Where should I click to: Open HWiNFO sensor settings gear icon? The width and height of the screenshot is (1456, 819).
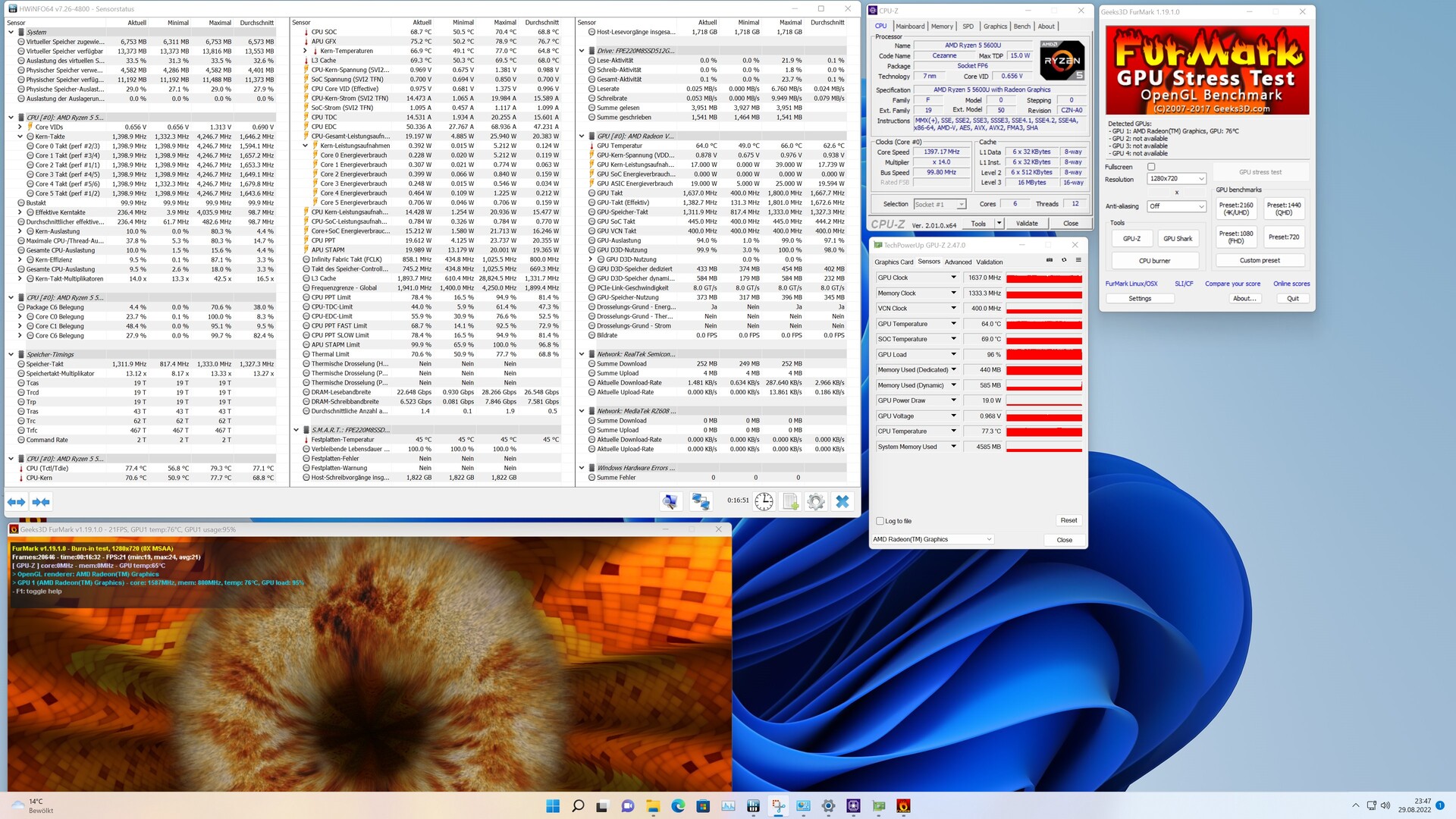coord(816,501)
